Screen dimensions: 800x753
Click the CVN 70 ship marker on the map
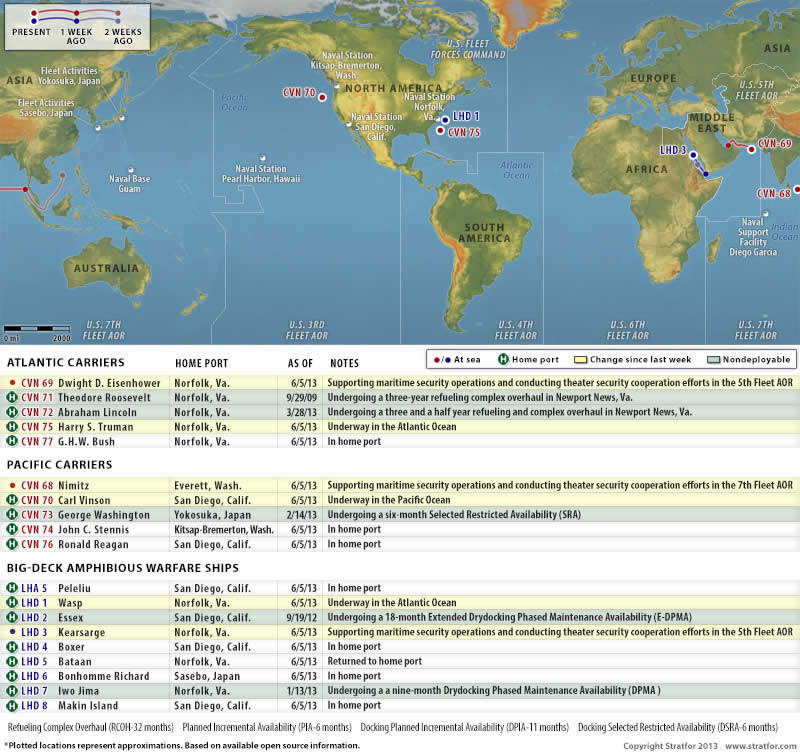[x=323, y=93]
